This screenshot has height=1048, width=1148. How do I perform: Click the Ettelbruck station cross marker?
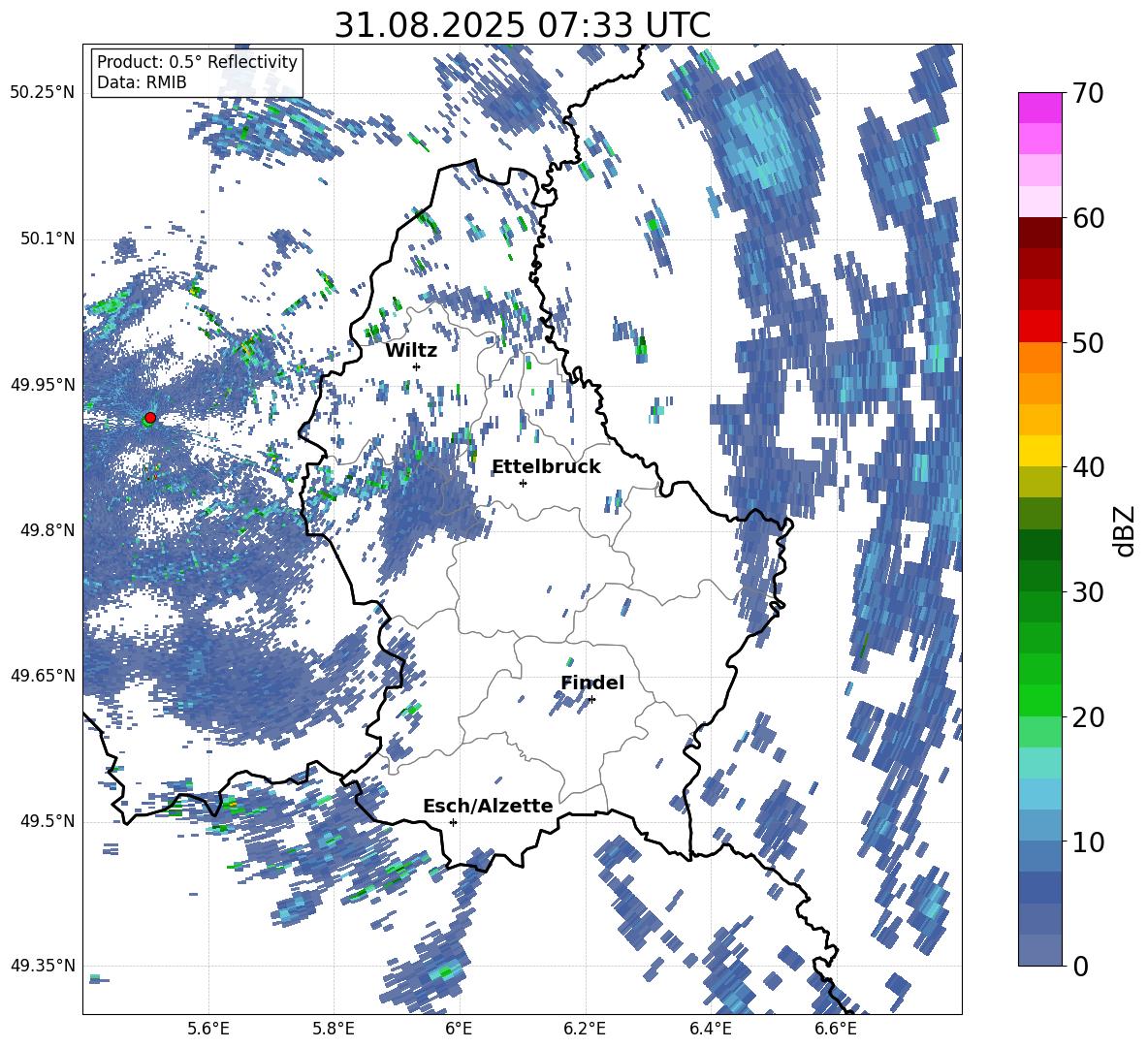coord(523,483)
